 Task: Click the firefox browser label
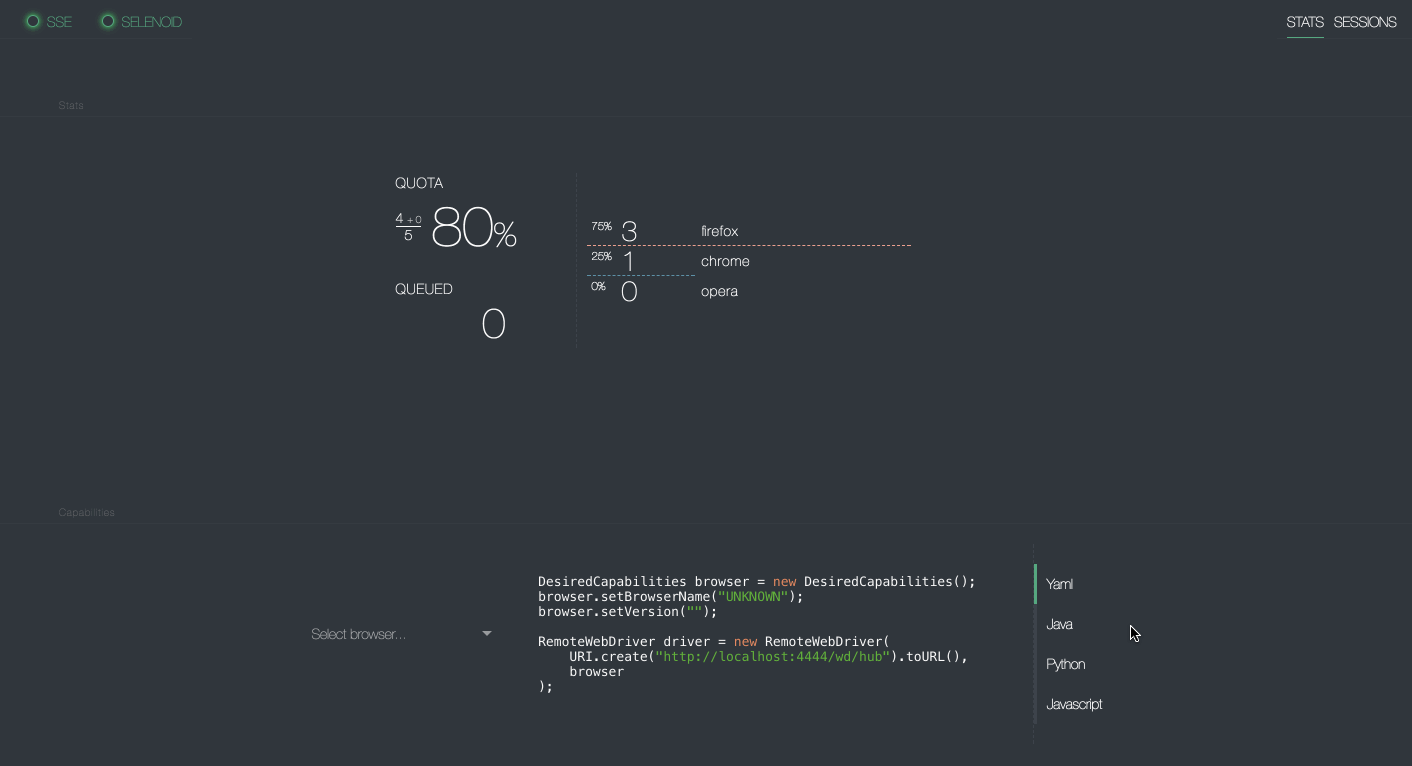click(719, 231)
